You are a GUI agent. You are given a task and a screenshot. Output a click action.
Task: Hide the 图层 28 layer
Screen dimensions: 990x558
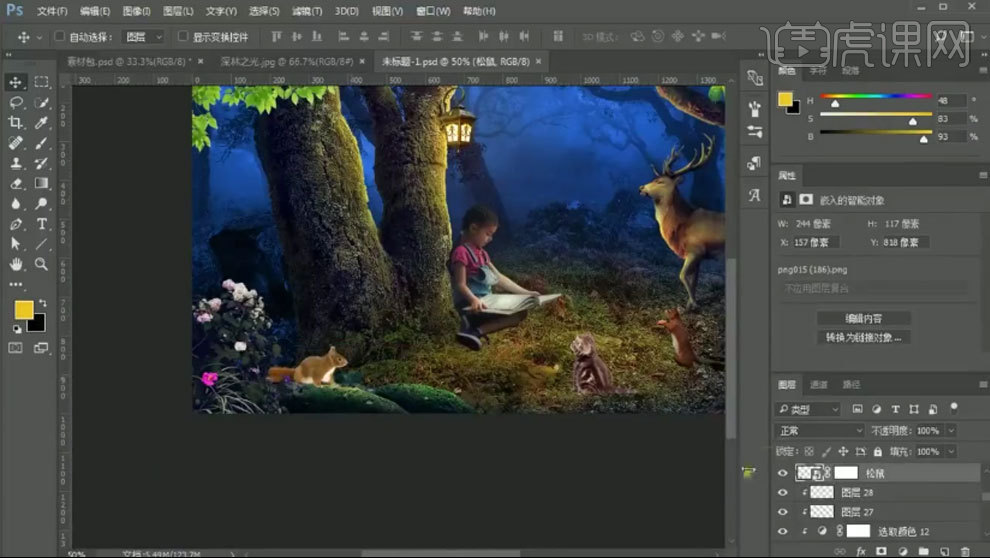[x=783, y=492]
